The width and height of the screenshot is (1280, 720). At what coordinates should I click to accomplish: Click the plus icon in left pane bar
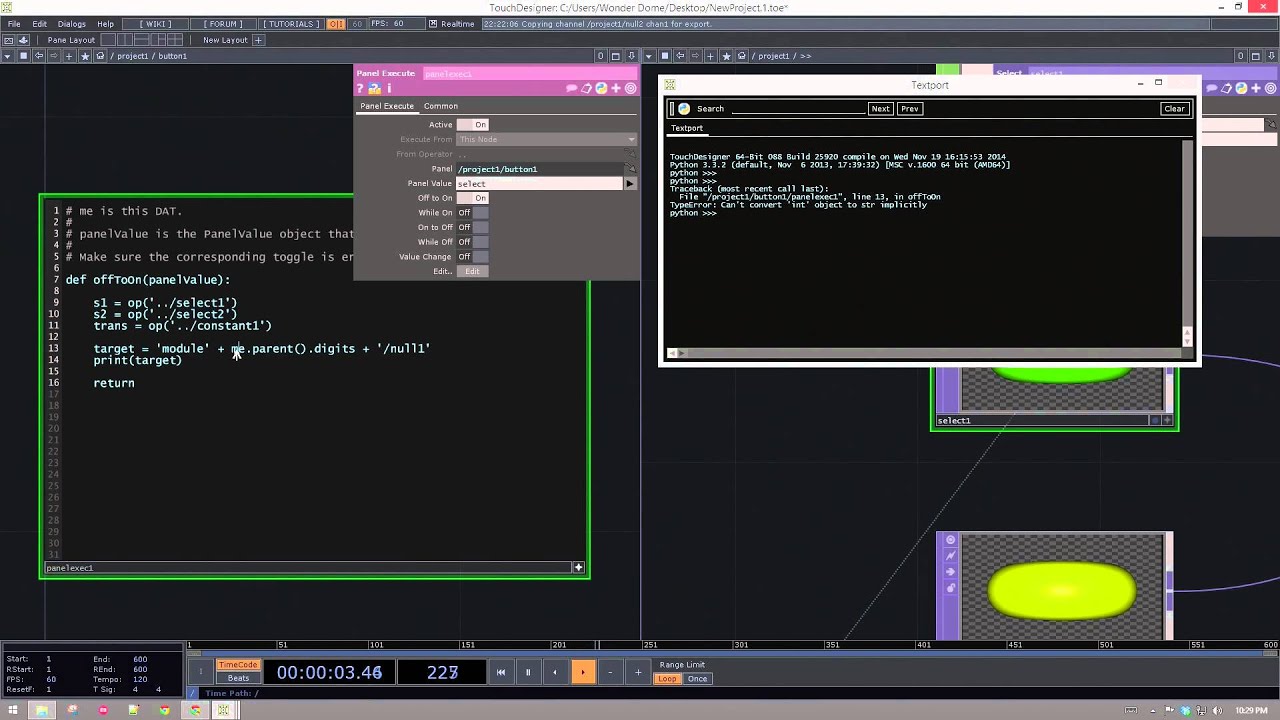69,56
